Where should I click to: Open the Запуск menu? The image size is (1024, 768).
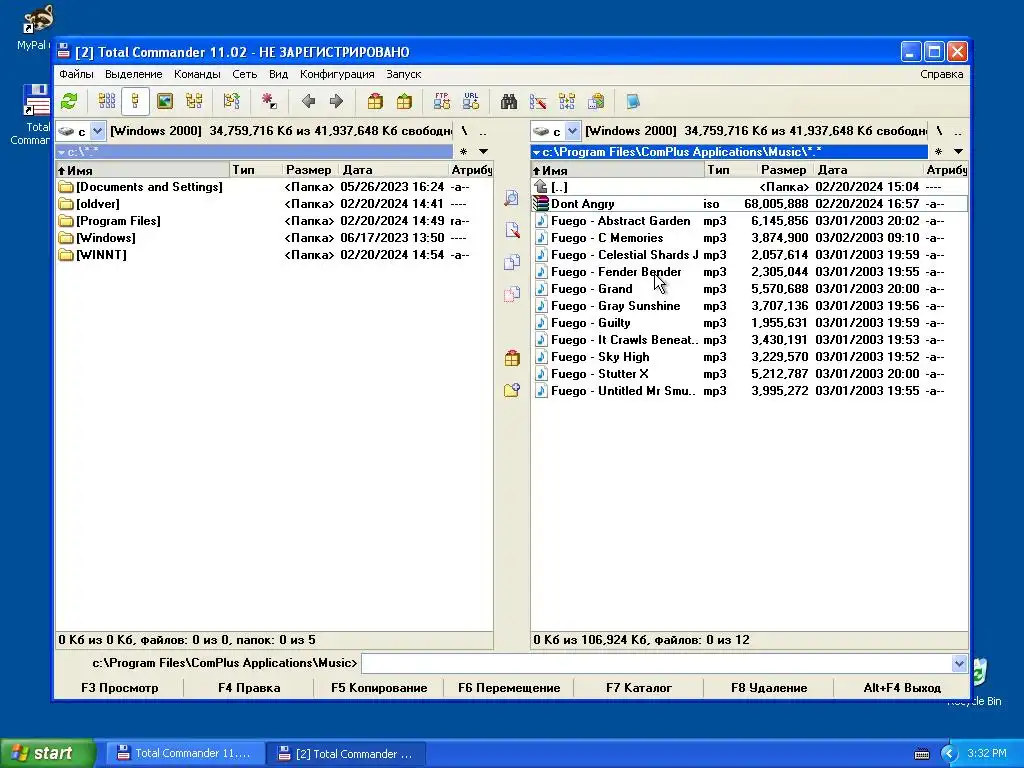tap(404, 74)
